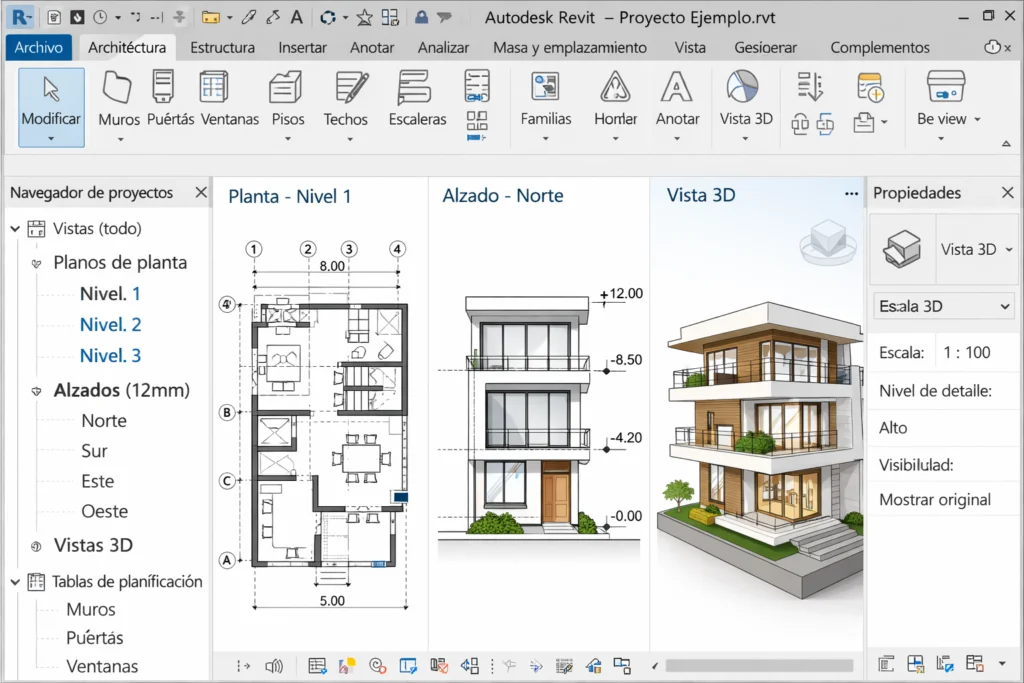Viewport: 1024px width, 683px height.
Task: Open the Escala 3D dropdown in Propiedades
Action: pos(942,305)
